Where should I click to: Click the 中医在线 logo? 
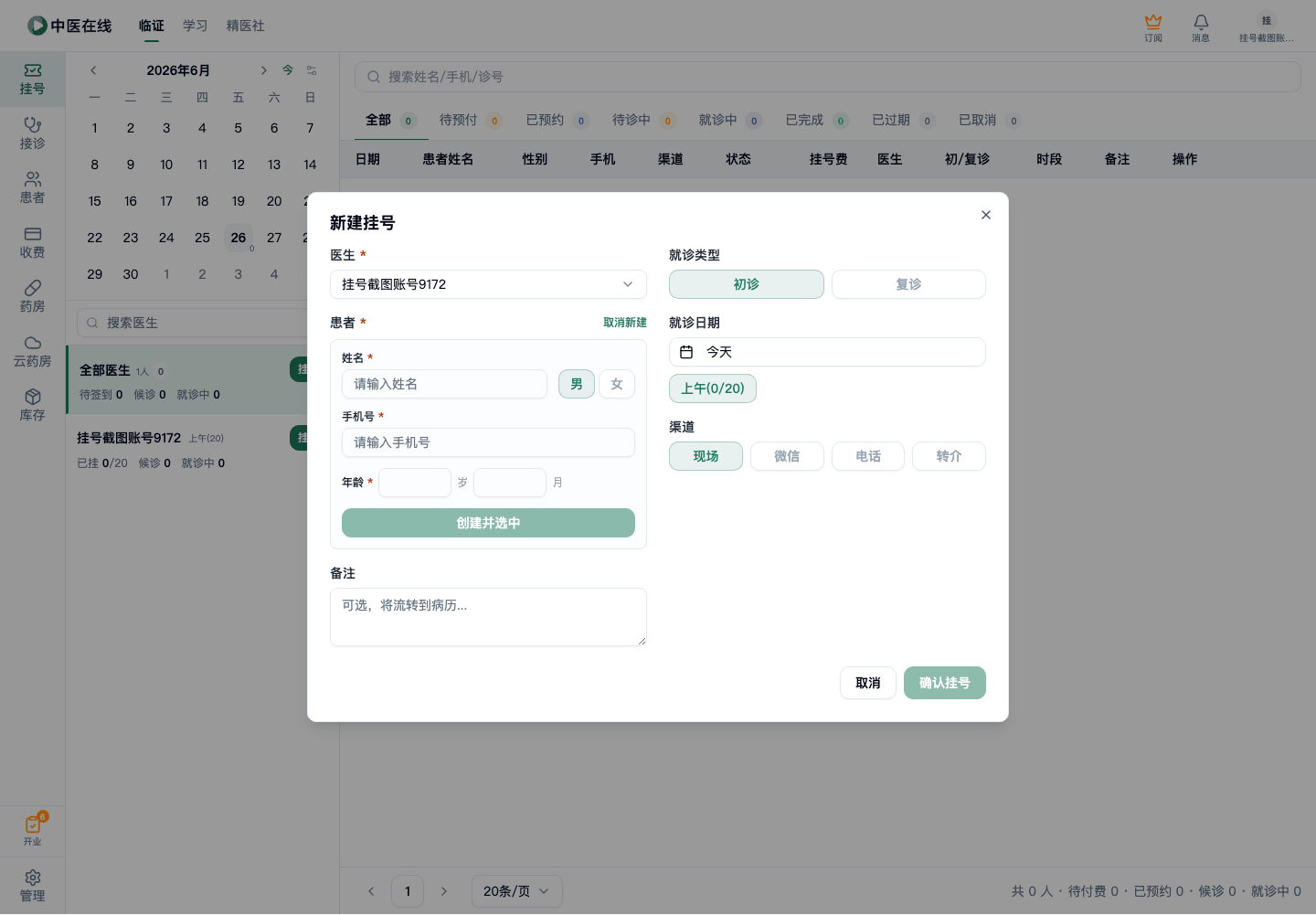tap(69, 26)
